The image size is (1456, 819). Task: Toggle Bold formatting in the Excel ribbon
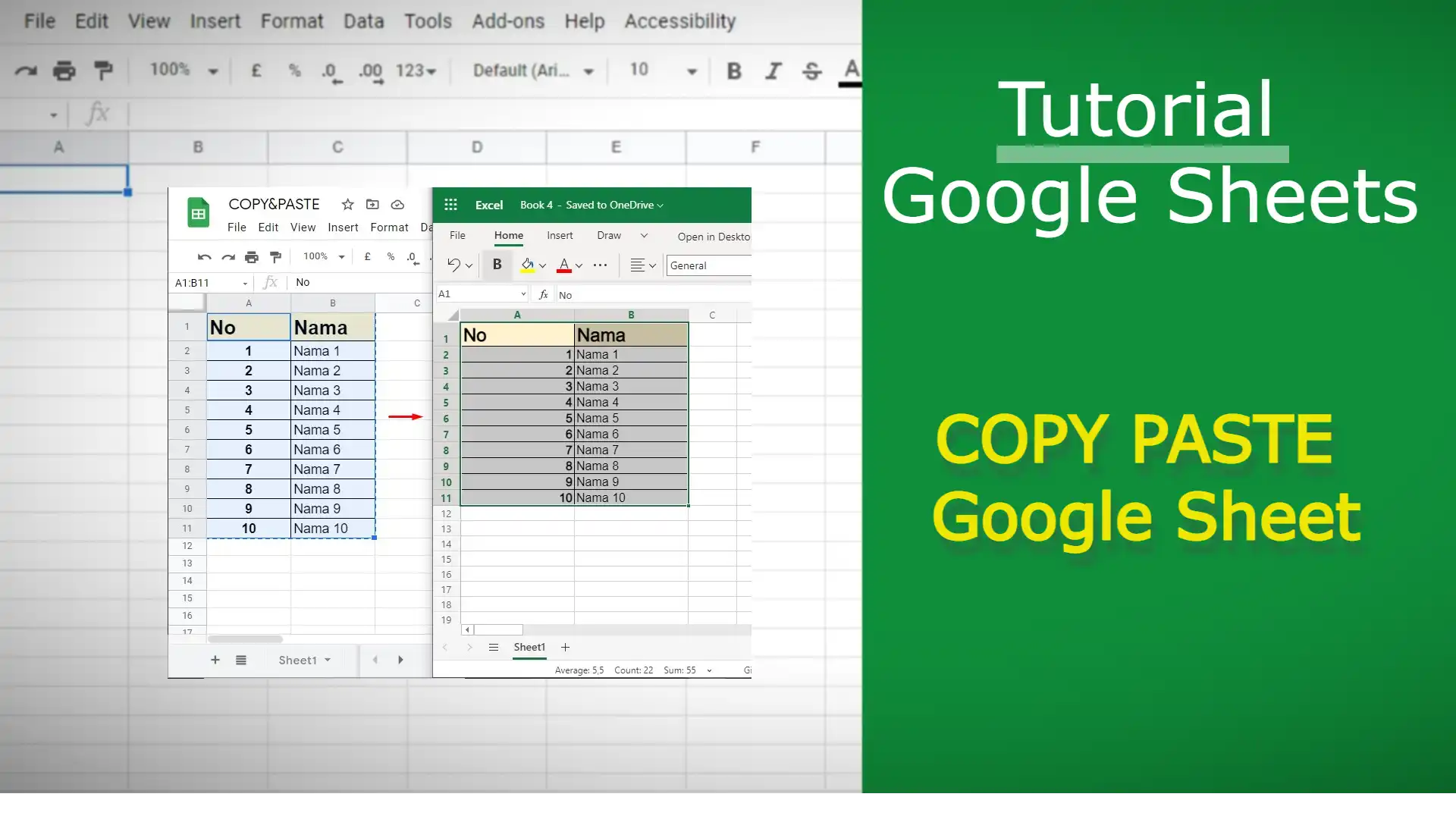point(497,265)
